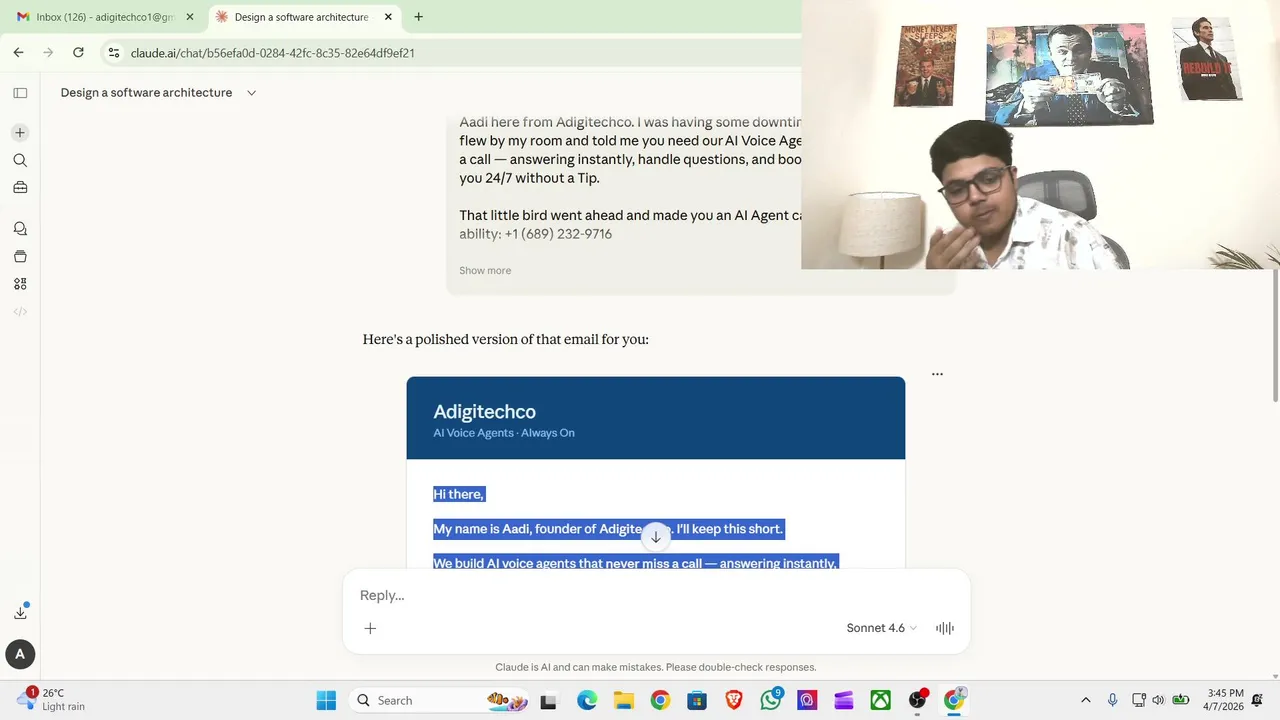Start a new chat with plus icon
The width and height of the screenshot is (1280, 720).
tap(20, 132)
